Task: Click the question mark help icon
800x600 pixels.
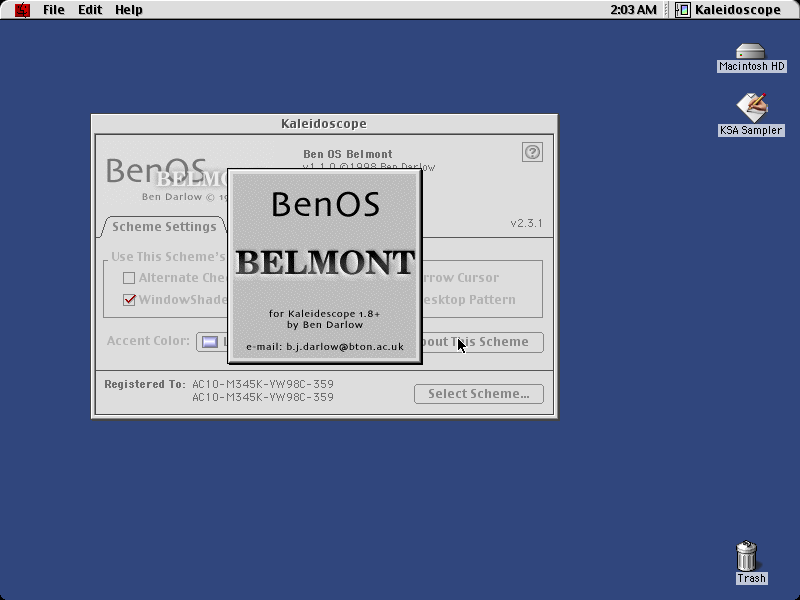Action: tap(532, 152)
